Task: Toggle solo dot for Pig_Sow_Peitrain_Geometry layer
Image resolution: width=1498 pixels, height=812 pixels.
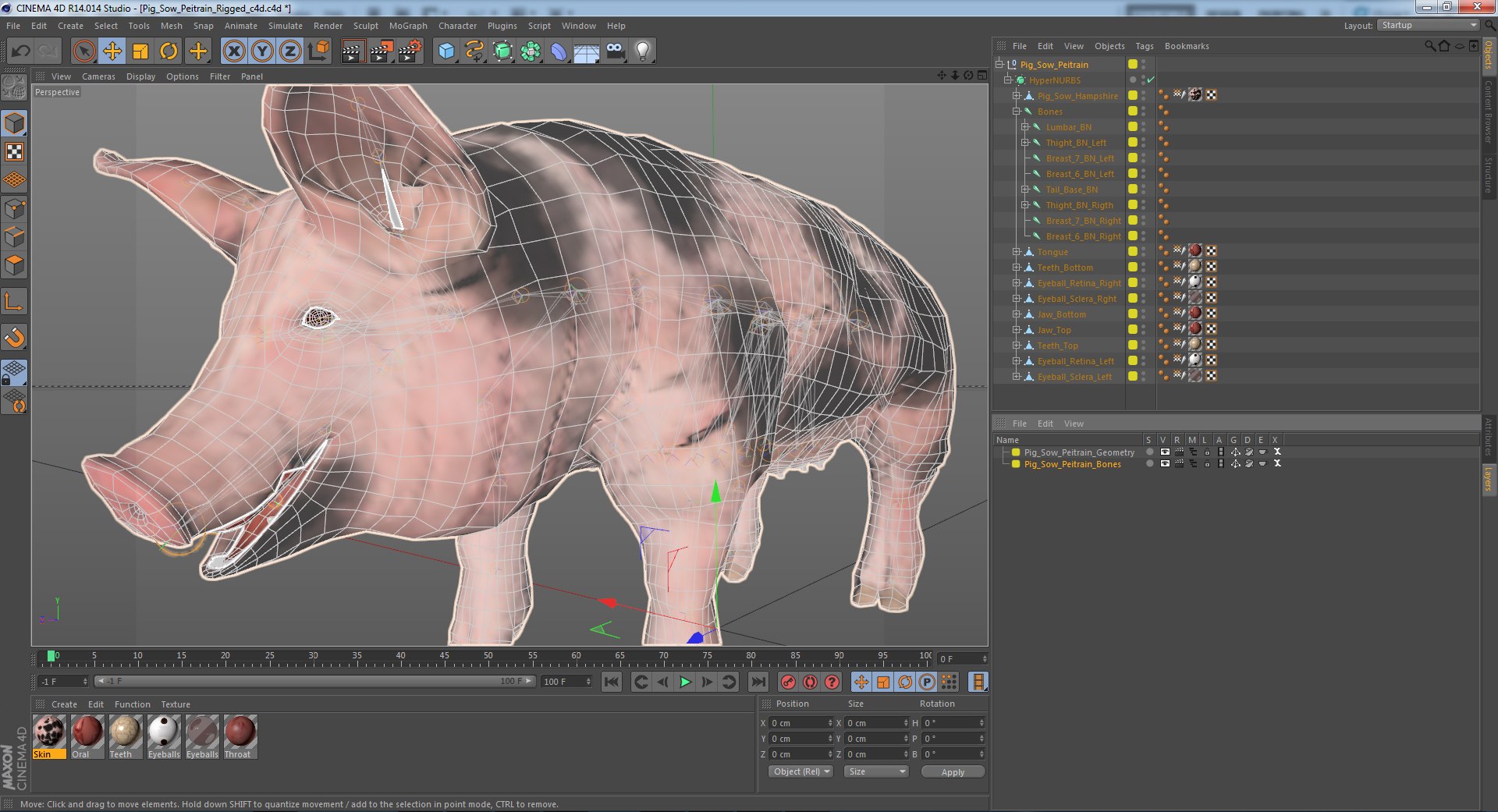Action: point(1149,452)
